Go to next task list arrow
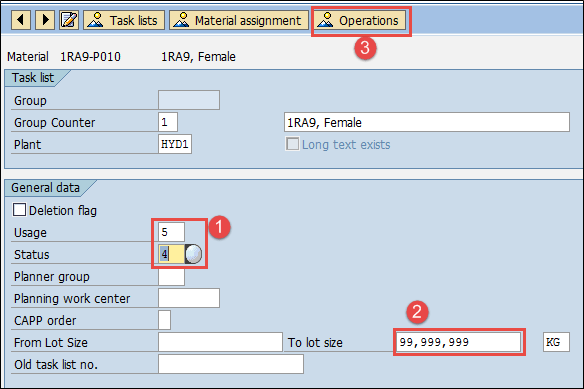 point(45,20)
